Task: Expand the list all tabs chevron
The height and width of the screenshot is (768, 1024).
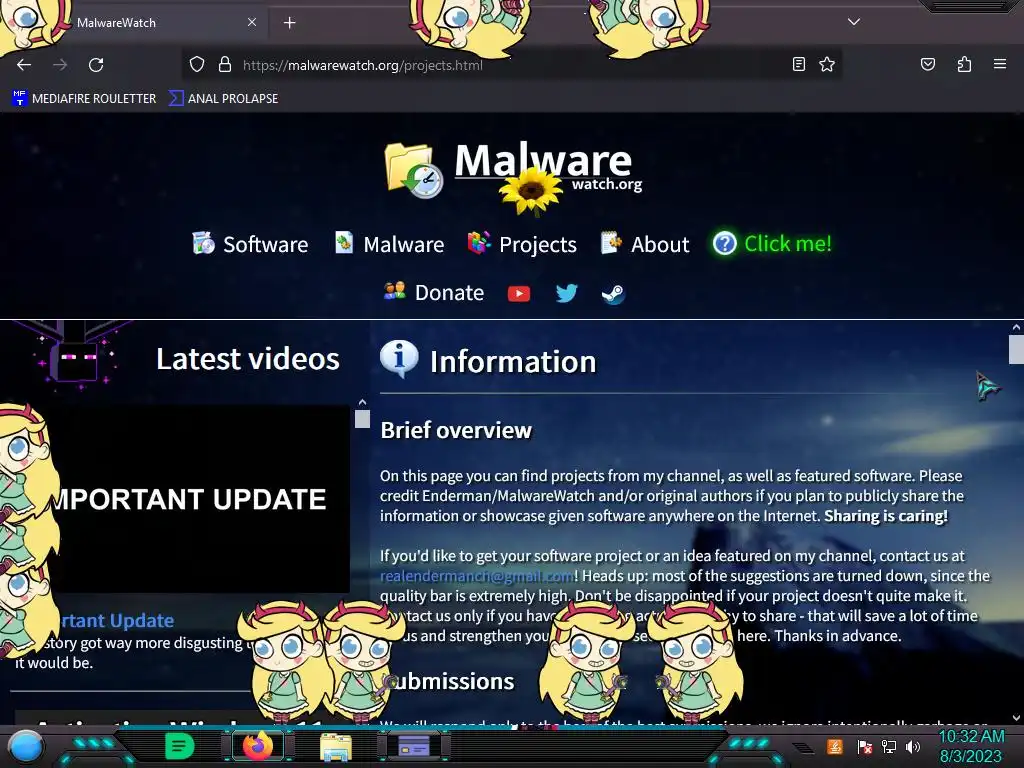Action: [x=854, y=22]
